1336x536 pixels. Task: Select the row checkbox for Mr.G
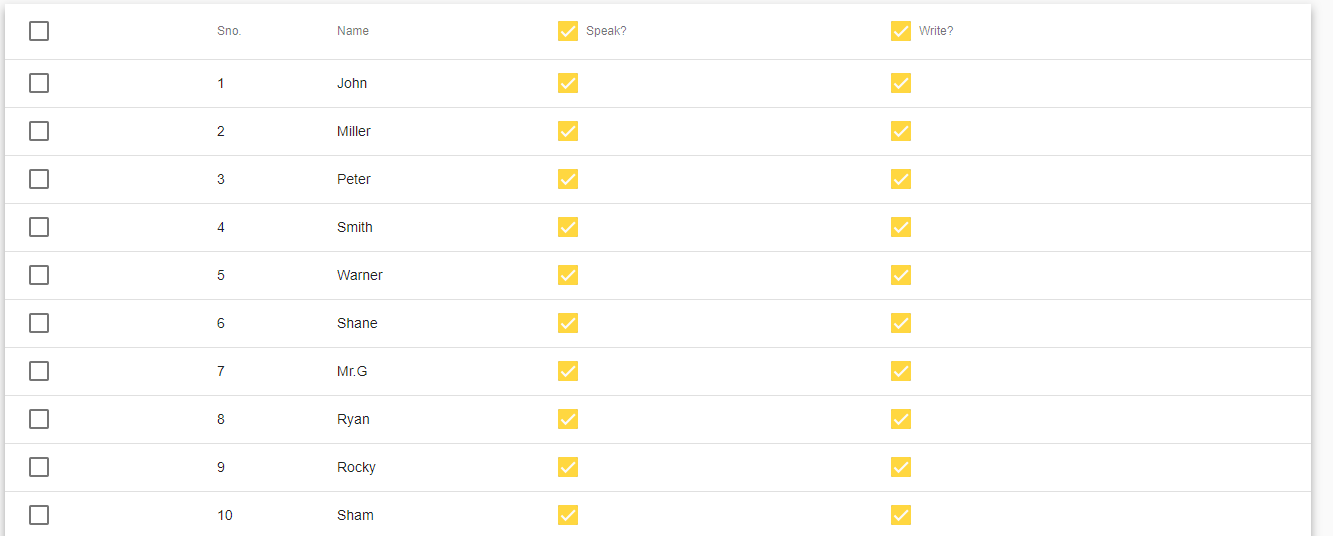tap(39, 371)
